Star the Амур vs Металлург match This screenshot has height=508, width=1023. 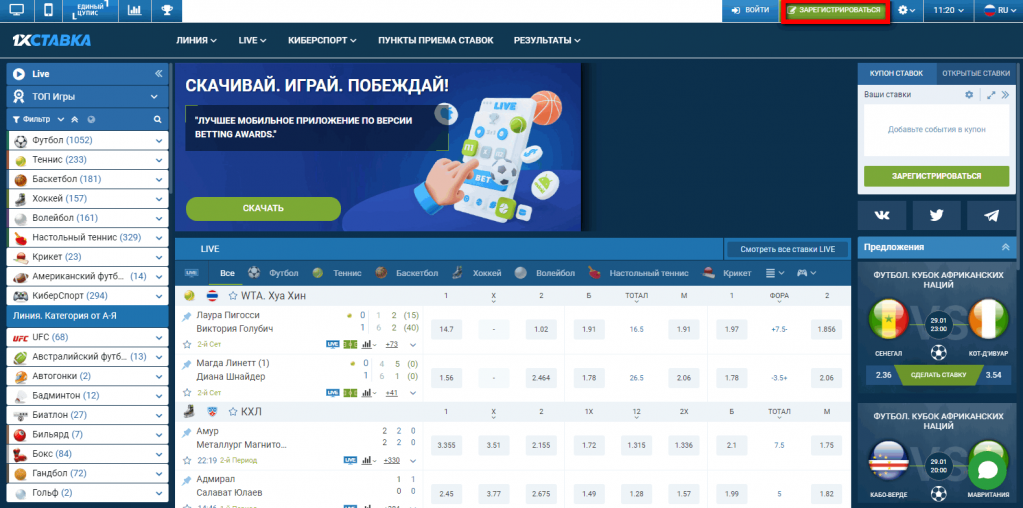(187, 460)
